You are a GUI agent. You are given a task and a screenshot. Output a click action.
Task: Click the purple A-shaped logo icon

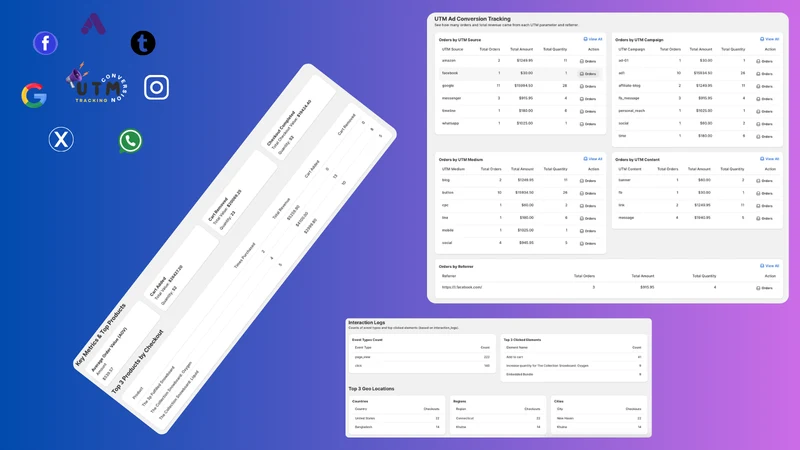coord(93,24)
